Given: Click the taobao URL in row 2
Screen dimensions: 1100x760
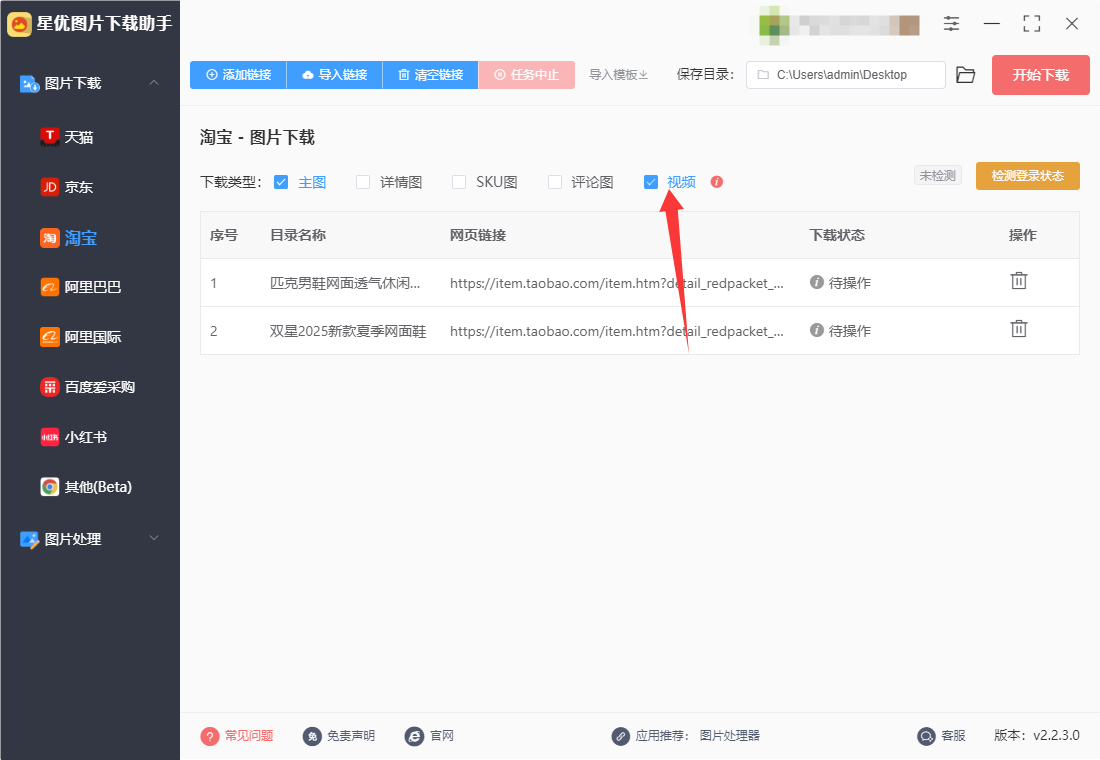Looking at the screenshot, I should [617, 331].
